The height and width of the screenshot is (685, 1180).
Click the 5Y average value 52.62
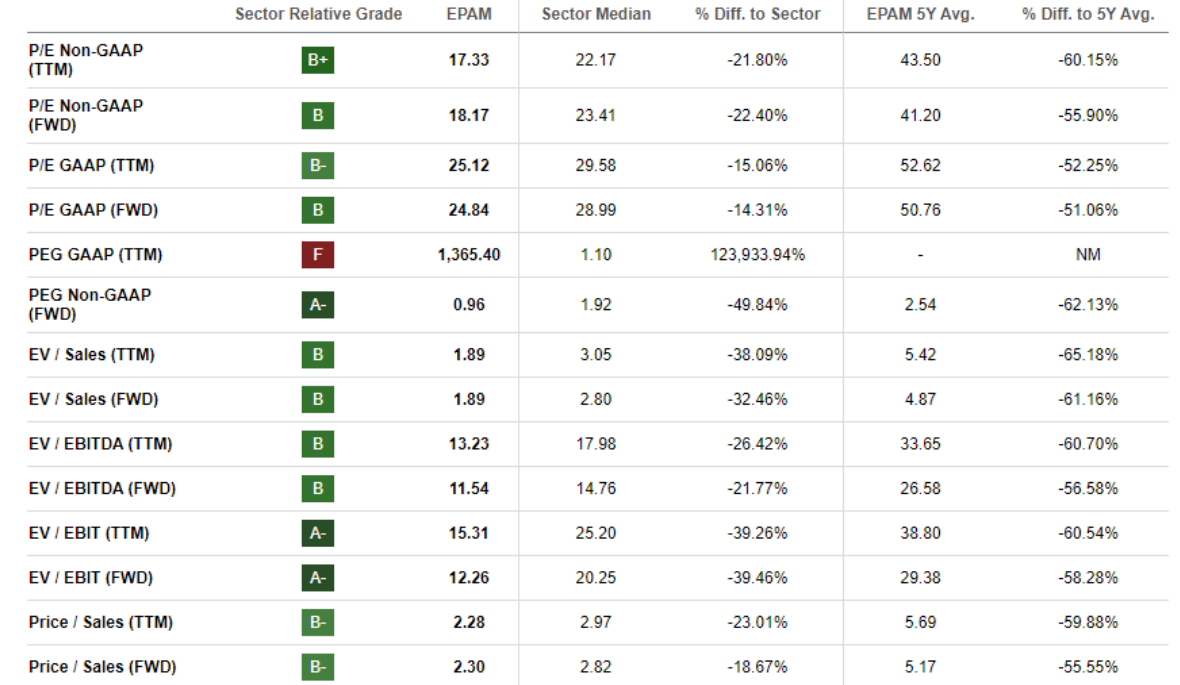pos(920,166)
